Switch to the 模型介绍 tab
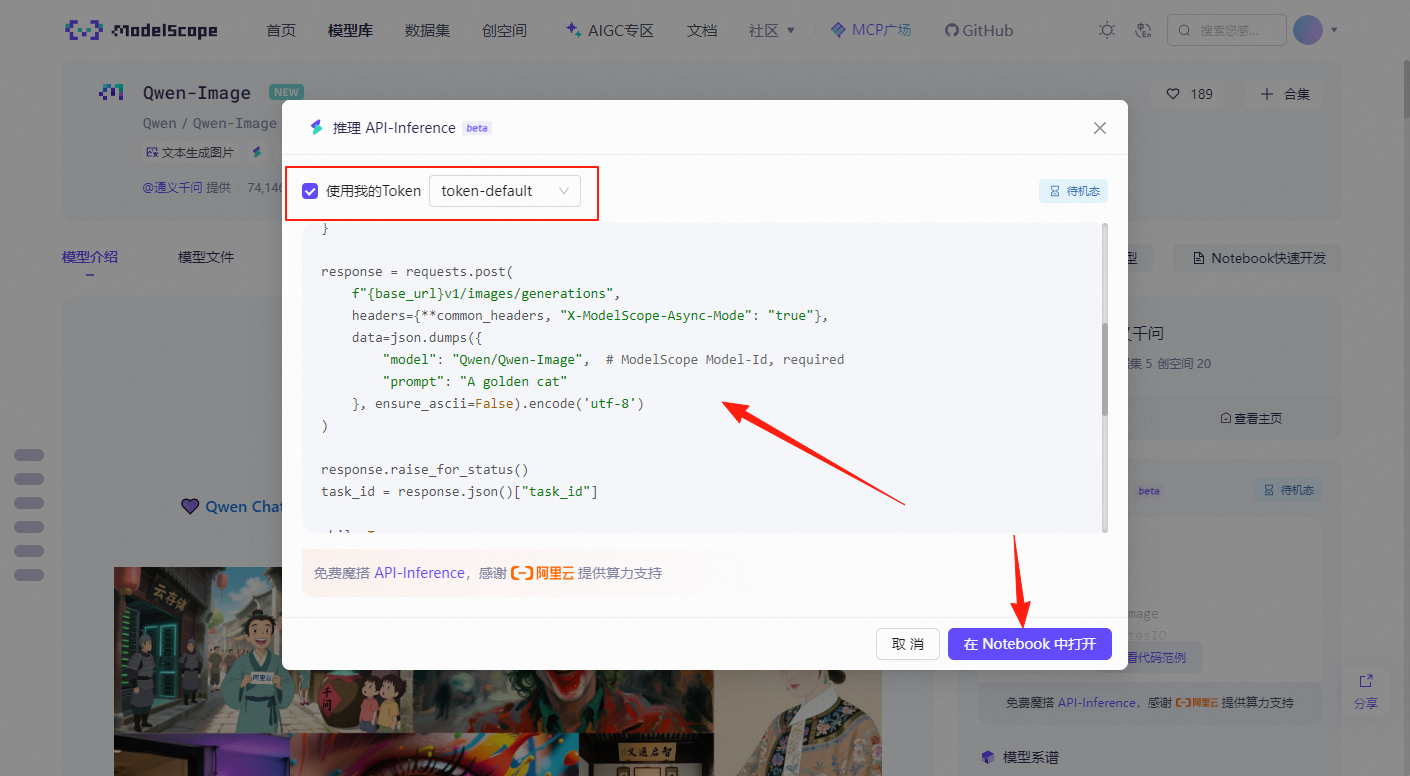This screenshot has width=1410, height=776. coord(89,257)
